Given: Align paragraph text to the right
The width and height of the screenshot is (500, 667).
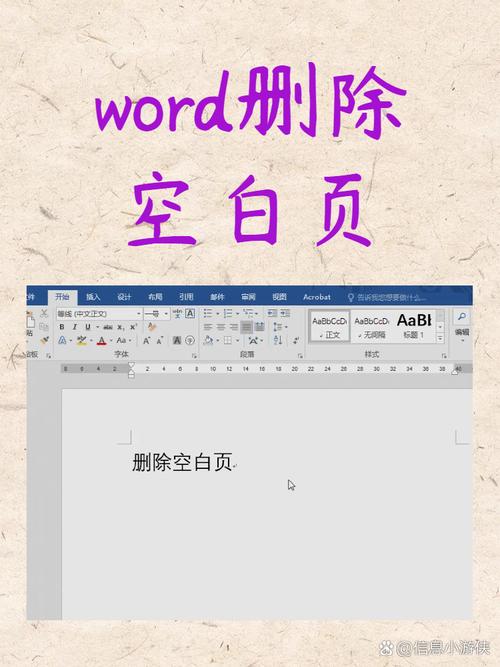Looking at the screenshot, I should point(234,327).
